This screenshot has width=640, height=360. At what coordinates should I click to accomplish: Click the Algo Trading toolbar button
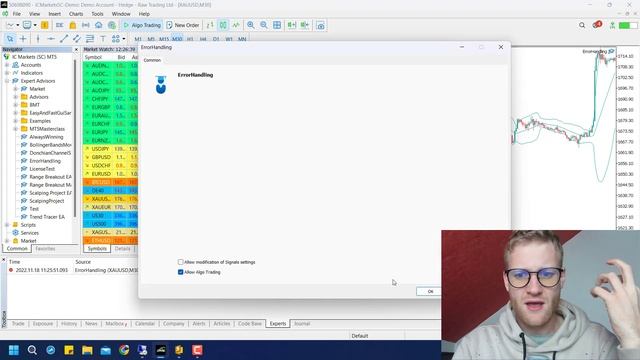coord(142,25)
